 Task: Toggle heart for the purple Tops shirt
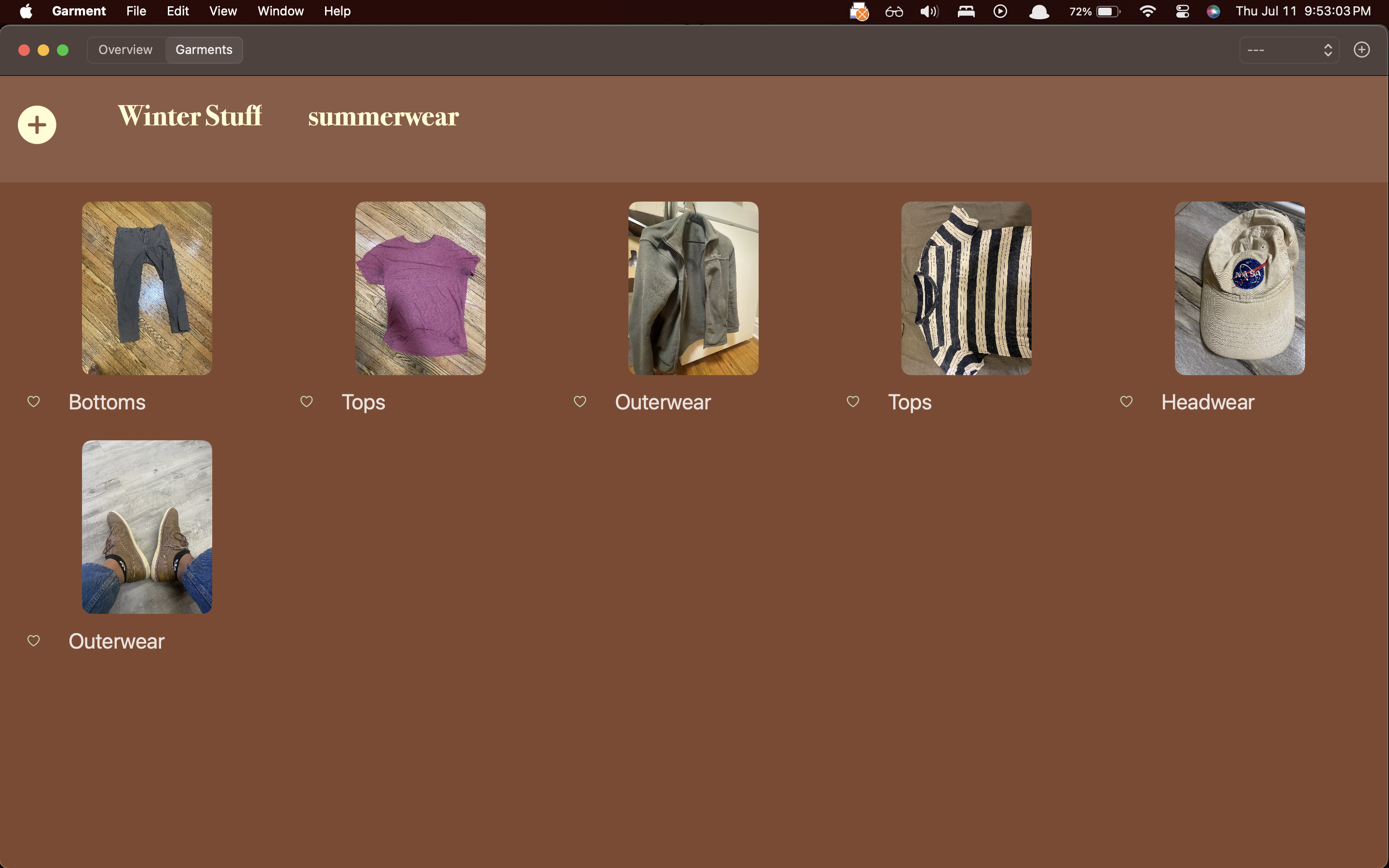coord(307,402)
